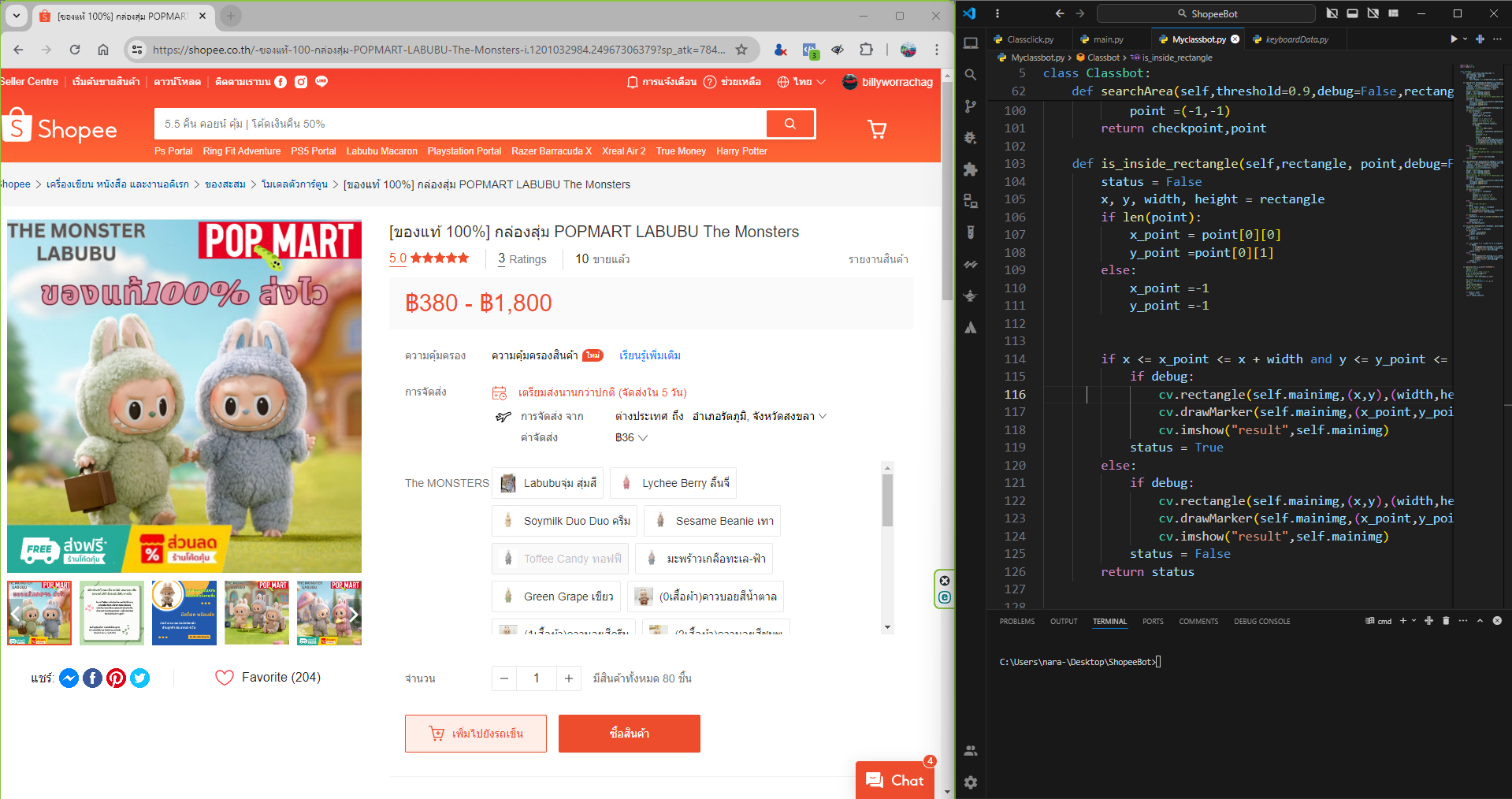Share product on Twitter icon
Screen dimensions: 1512x799
pyautogui.click(x=140, y=678)
